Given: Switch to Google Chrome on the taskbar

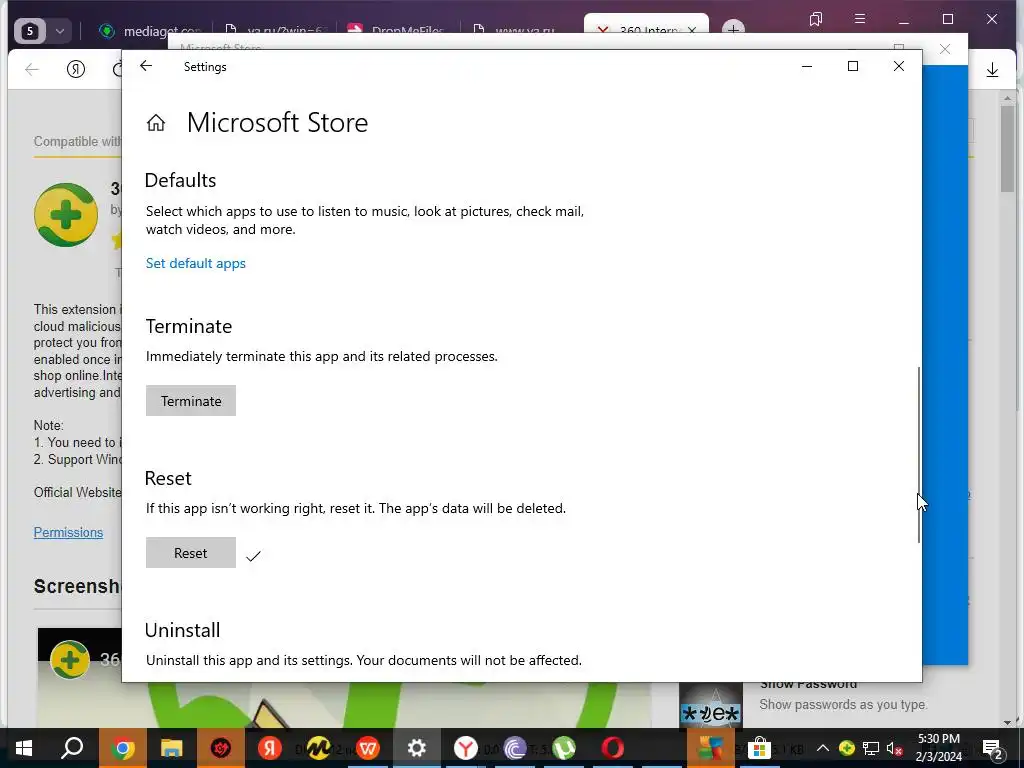Looking at the screenshot, I should 122,748.
